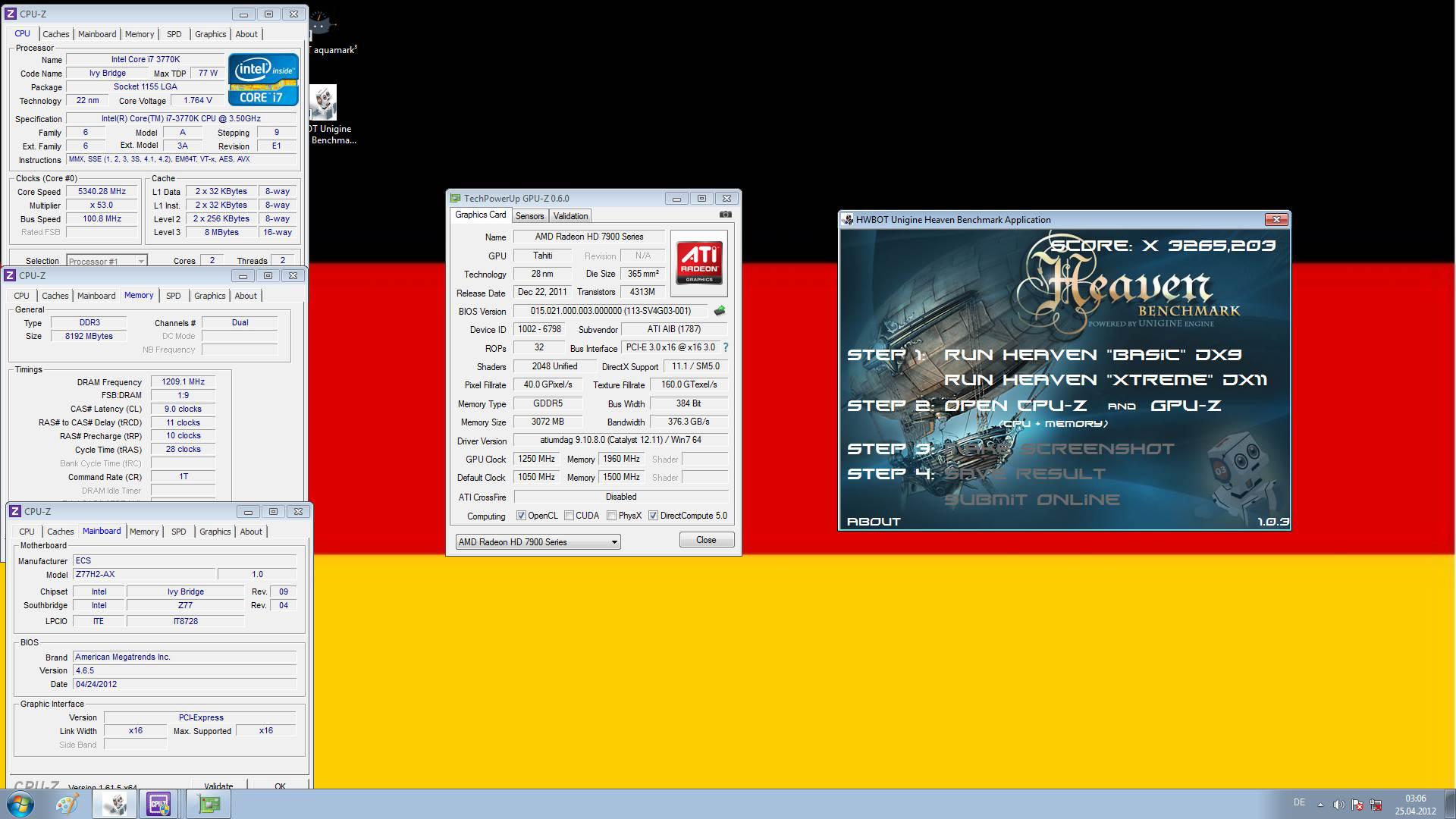1456x819 pixels.
Task: Open About tab in the bottom CPU-Z window
Action: click(251, 532)
